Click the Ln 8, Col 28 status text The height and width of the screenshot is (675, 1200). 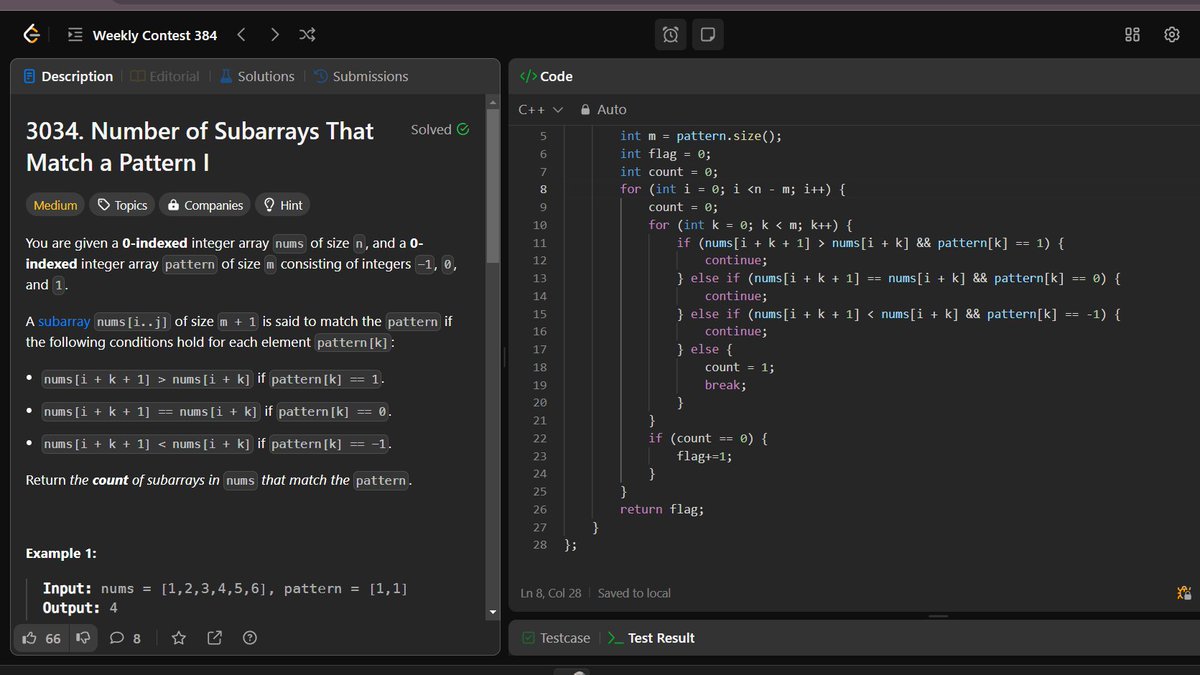tap(550, 593)
